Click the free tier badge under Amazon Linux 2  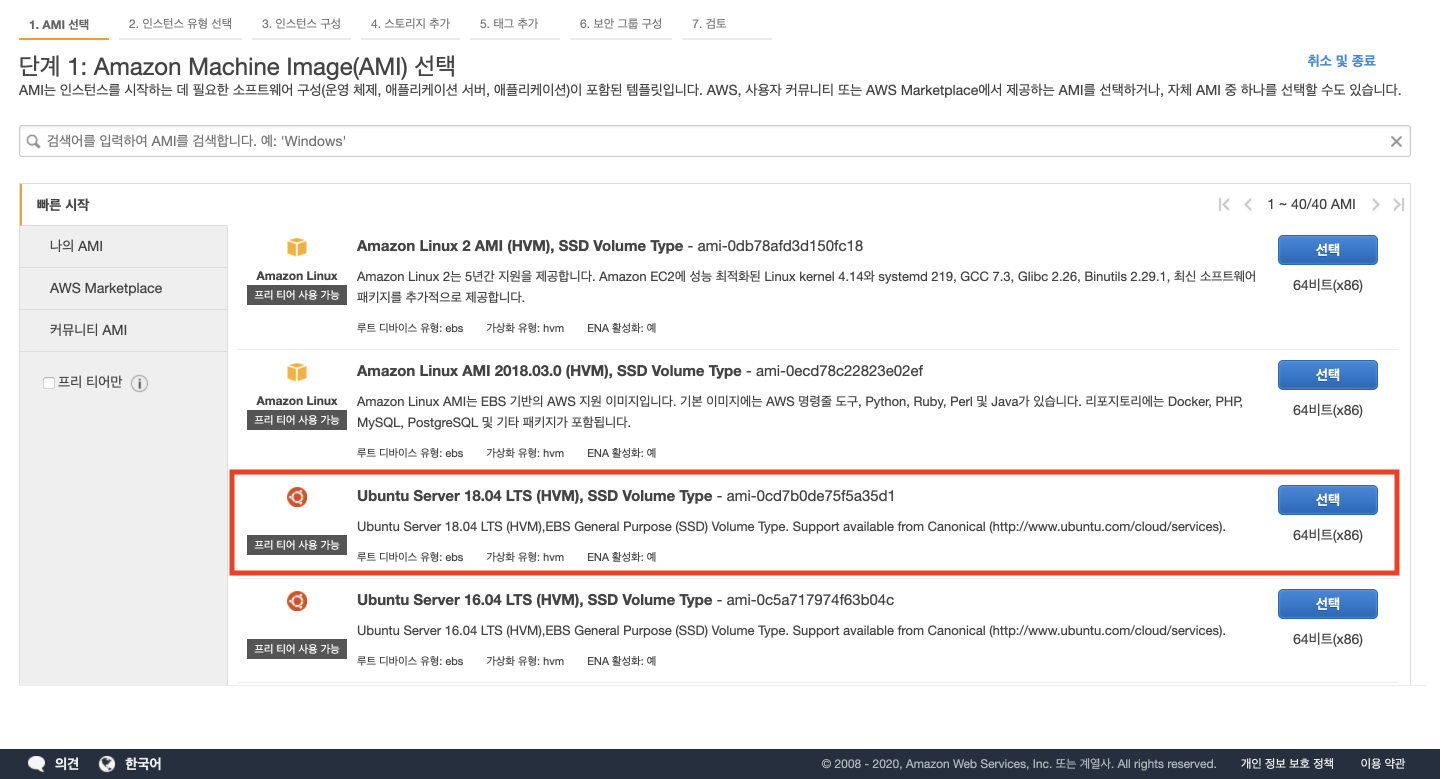pos(297,295)
